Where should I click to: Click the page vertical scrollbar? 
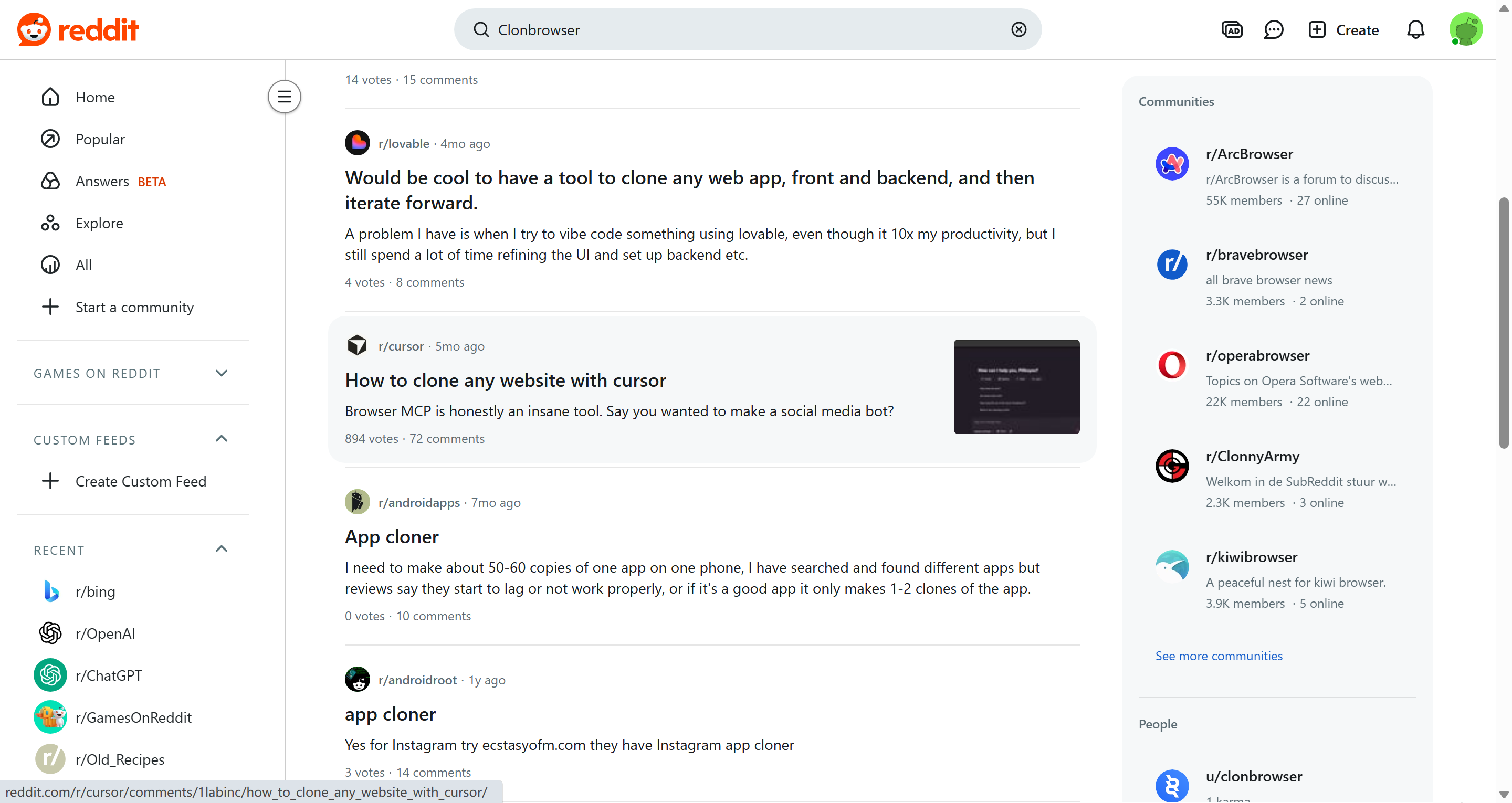1503,323
